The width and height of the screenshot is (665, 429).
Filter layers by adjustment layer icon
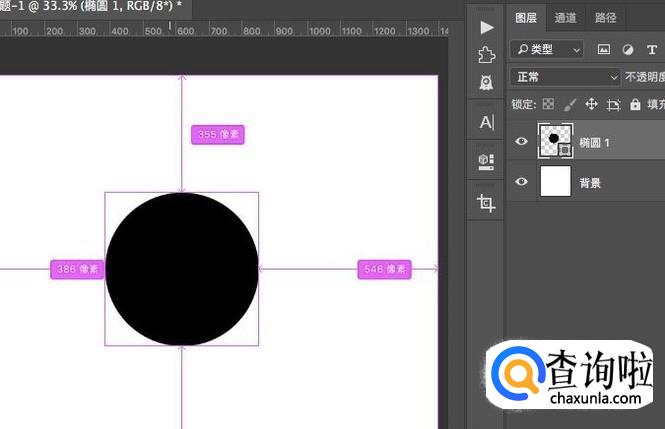[628, 49]
